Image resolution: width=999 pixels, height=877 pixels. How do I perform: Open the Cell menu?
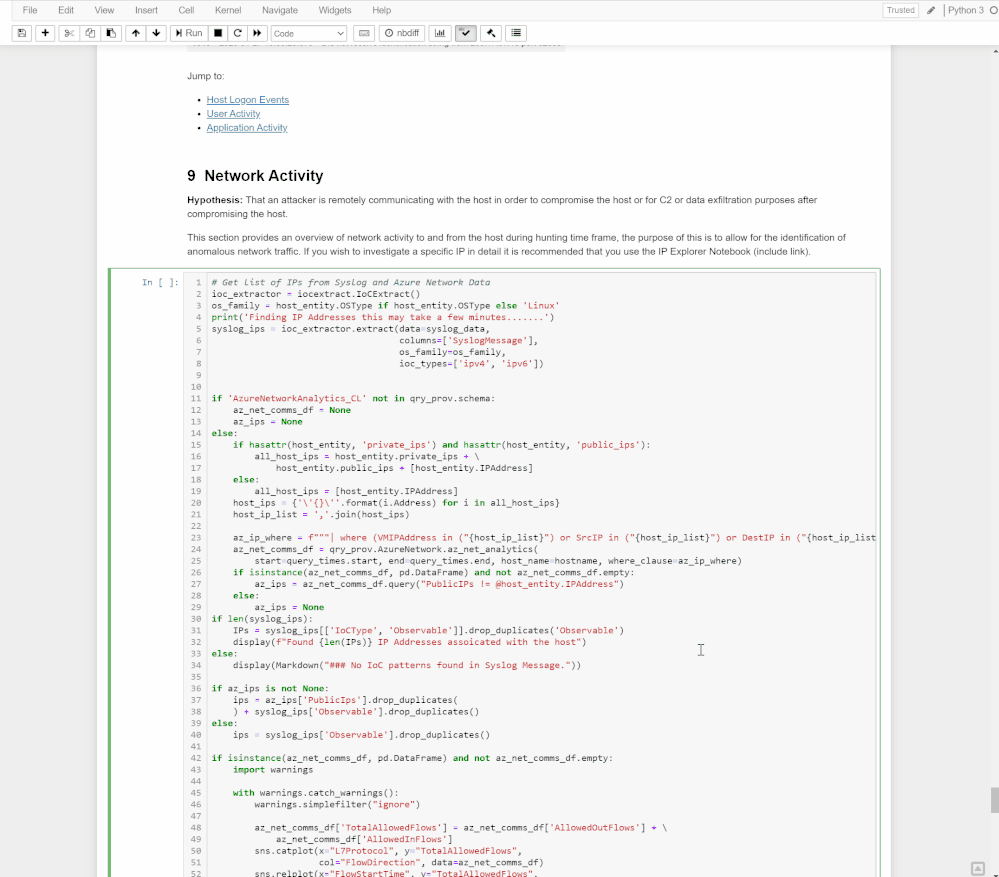[x=187, y=10]
